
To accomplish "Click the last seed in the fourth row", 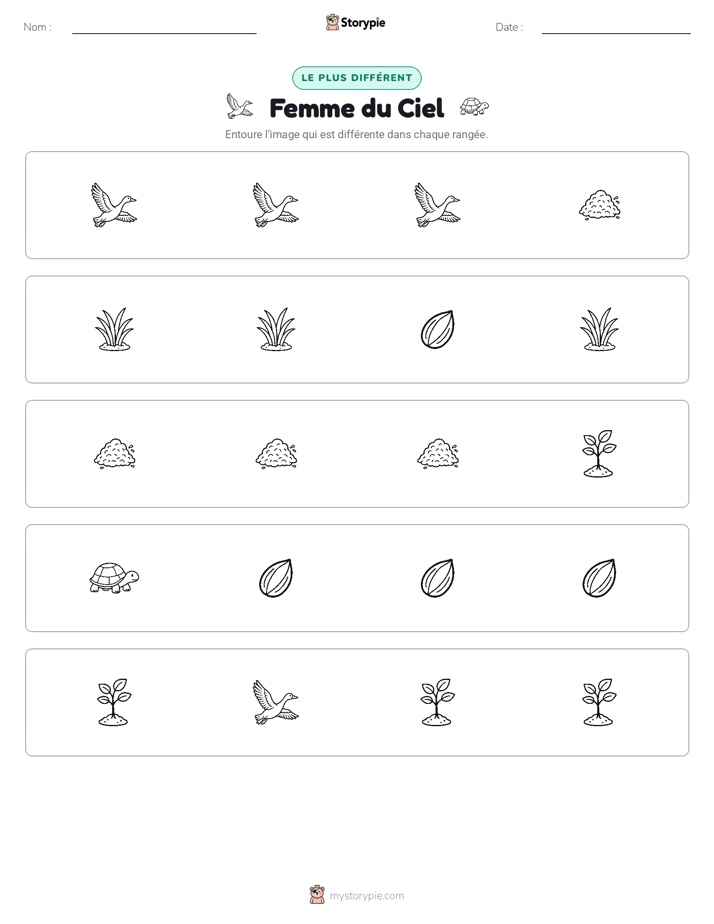I will 599,578.
